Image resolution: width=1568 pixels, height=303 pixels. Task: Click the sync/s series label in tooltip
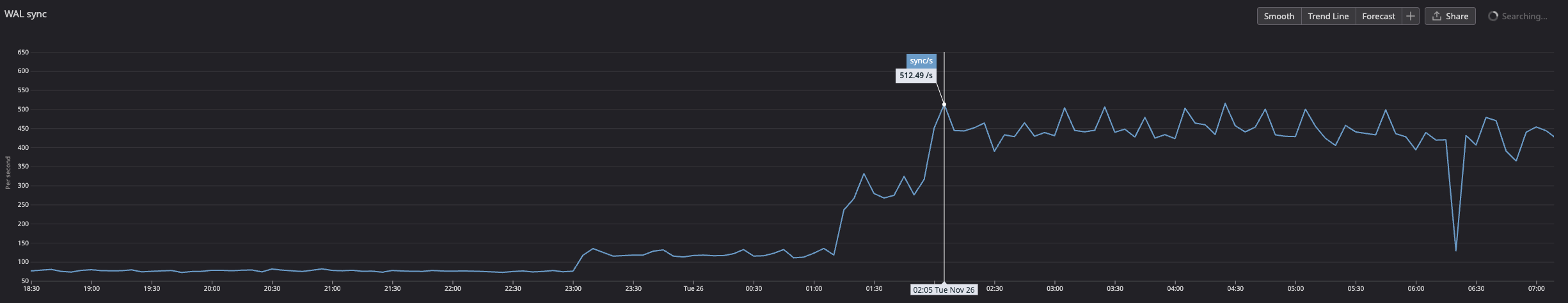[x=921, y=61]
